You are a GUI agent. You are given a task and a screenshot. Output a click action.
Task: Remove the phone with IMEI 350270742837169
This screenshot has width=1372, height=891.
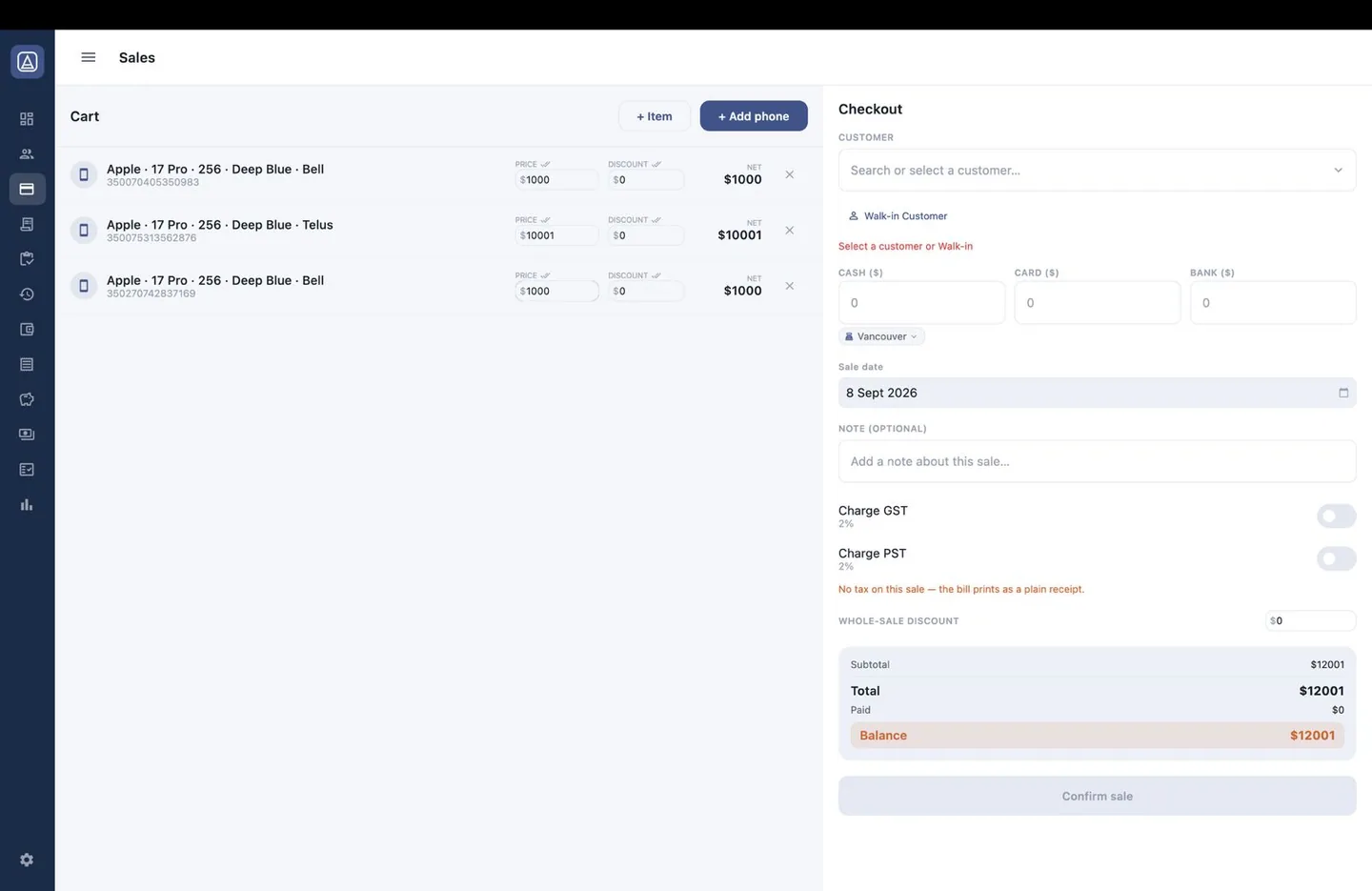coord(789,286)
